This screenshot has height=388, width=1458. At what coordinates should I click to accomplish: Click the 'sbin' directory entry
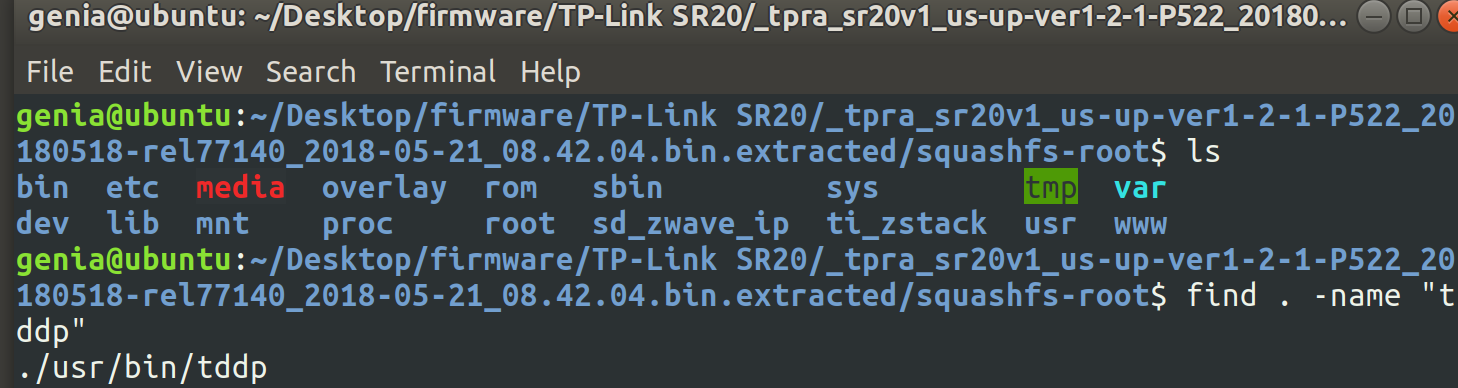coord(627,187)
